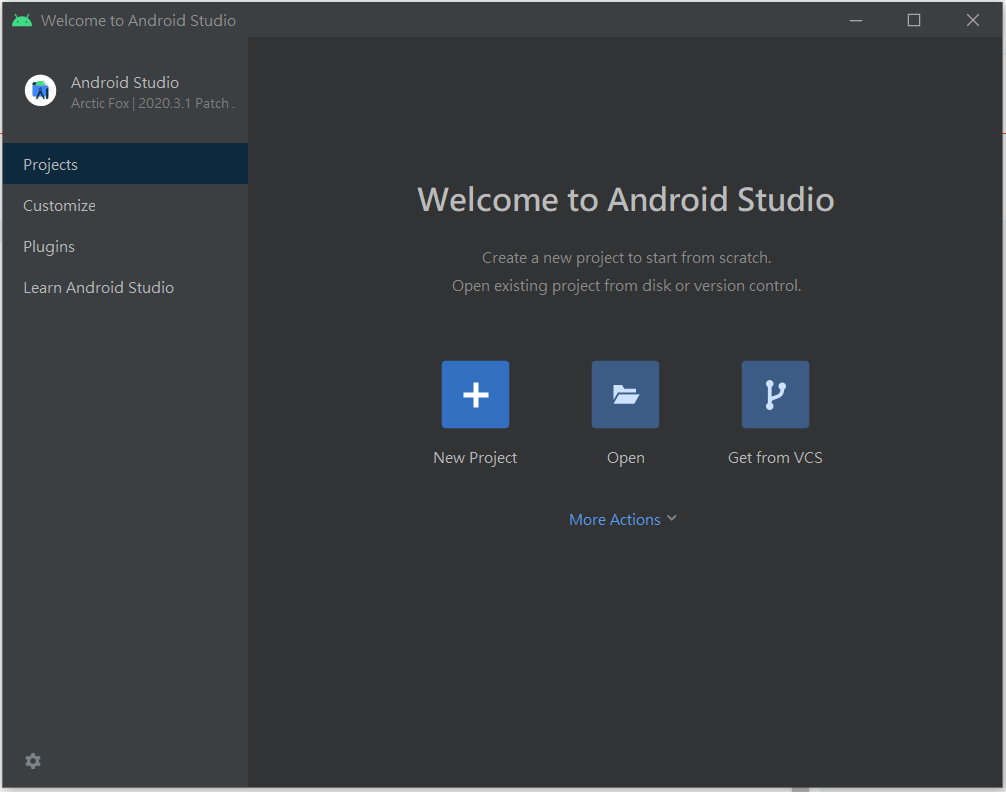Click the Android Studio logo icon
This screenshot has height=792, width=1006.
(40, 90)
